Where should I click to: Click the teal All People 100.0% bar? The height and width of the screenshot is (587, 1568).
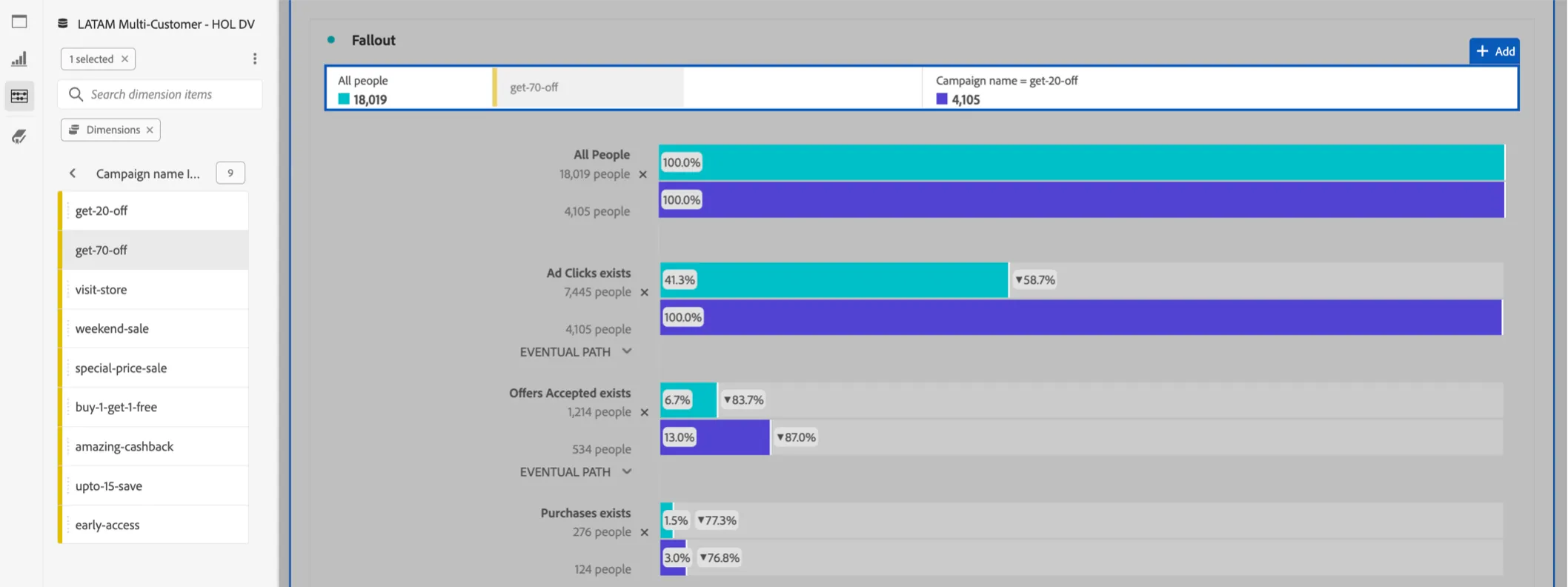pos(1082,162)
